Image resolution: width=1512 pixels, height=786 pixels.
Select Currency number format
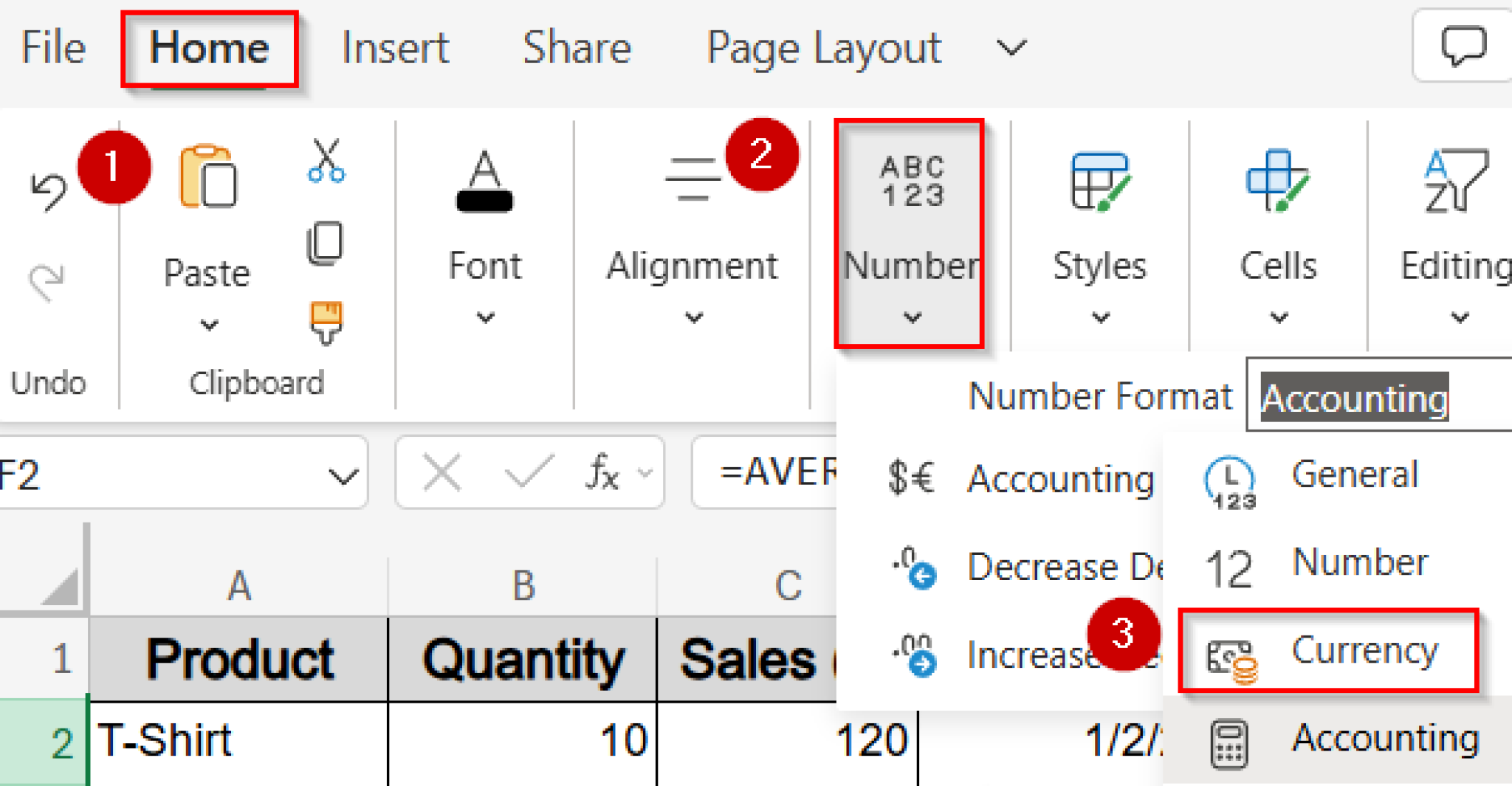[1364, 651]
